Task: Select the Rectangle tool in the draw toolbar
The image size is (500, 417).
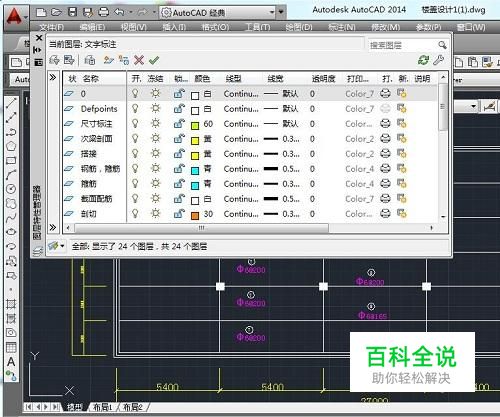Action: [11, 160]
